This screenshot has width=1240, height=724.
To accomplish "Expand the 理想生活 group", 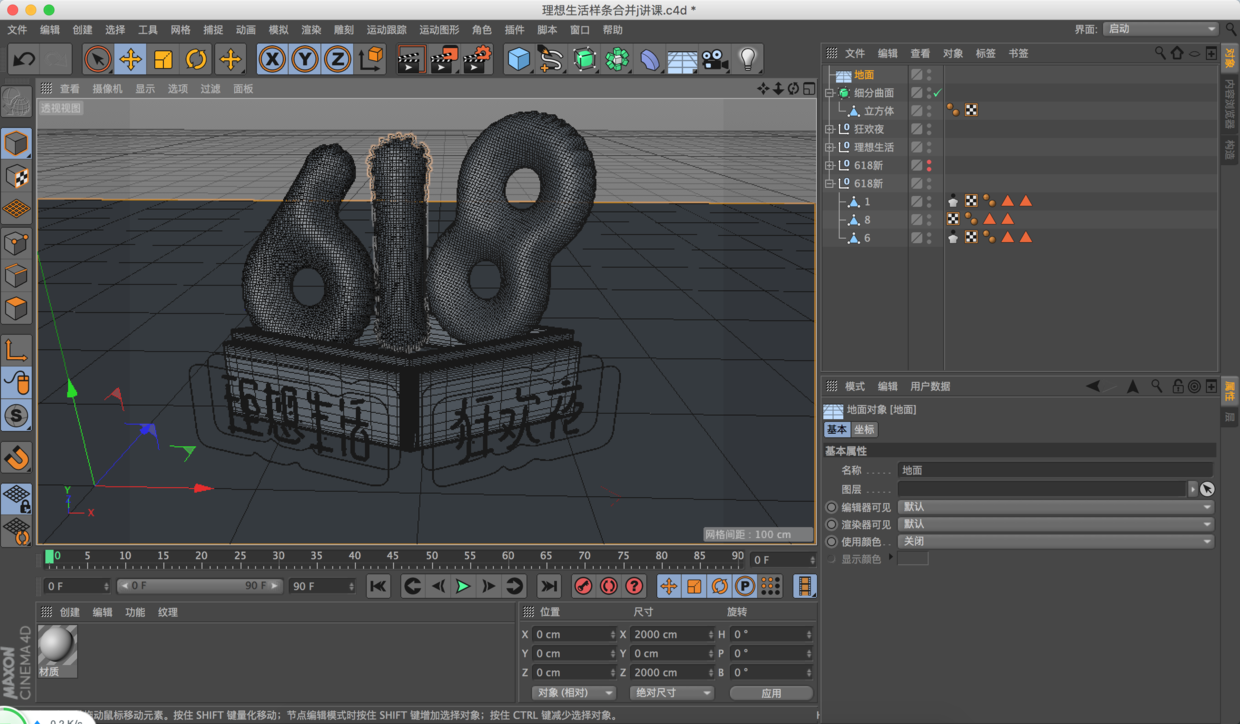I will [x=829, y=147].
